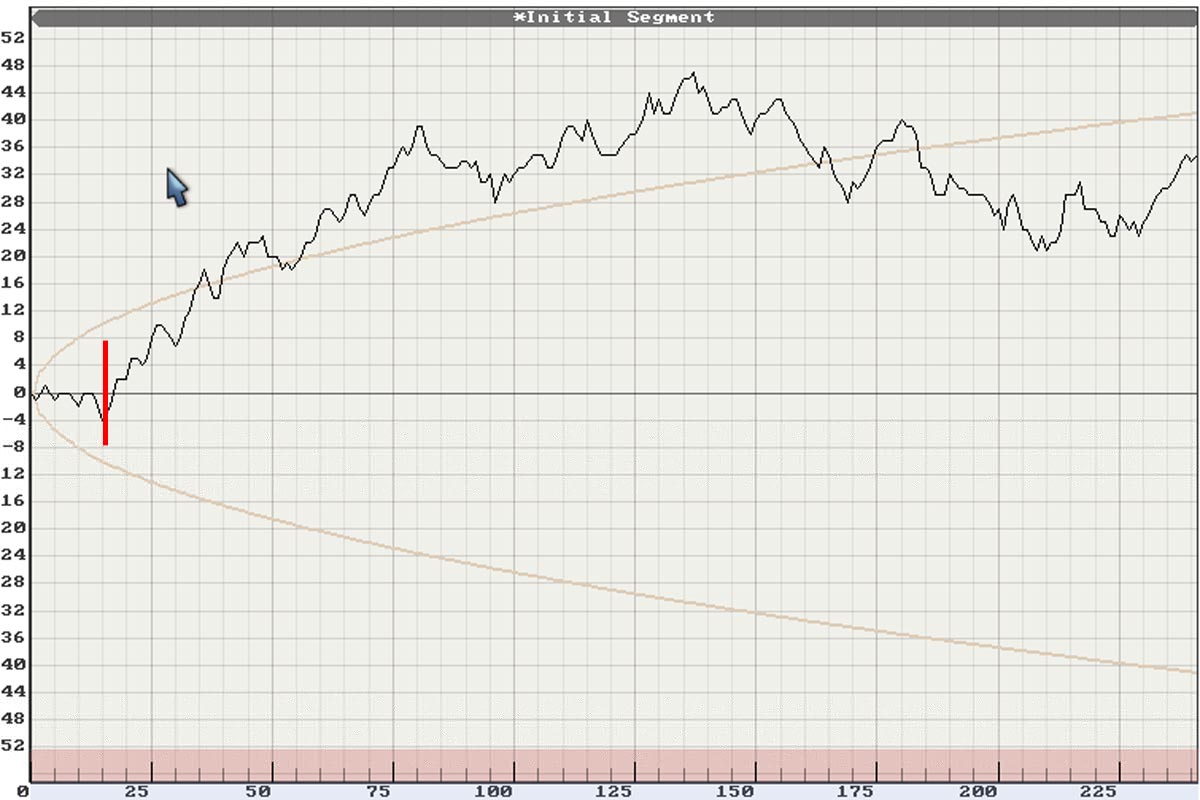1200x800 pixels.
Task: Click the left arrow tip of title bar
Action: (36, 17)
